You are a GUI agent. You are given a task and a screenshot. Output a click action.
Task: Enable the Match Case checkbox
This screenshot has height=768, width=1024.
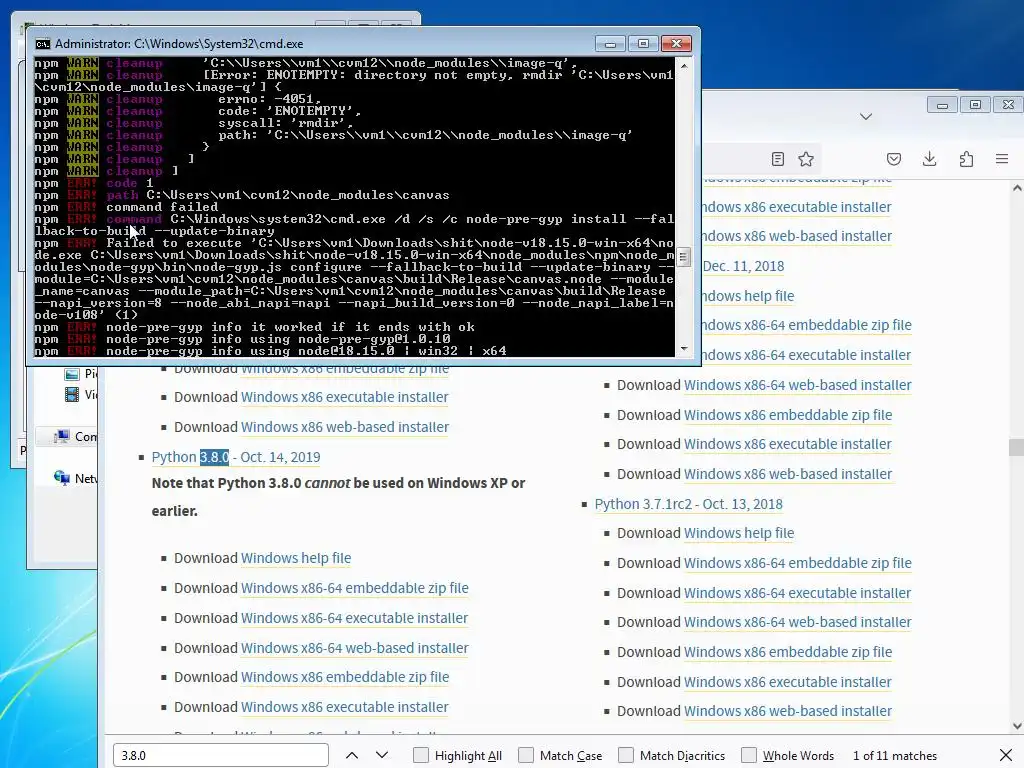[526, 755]
